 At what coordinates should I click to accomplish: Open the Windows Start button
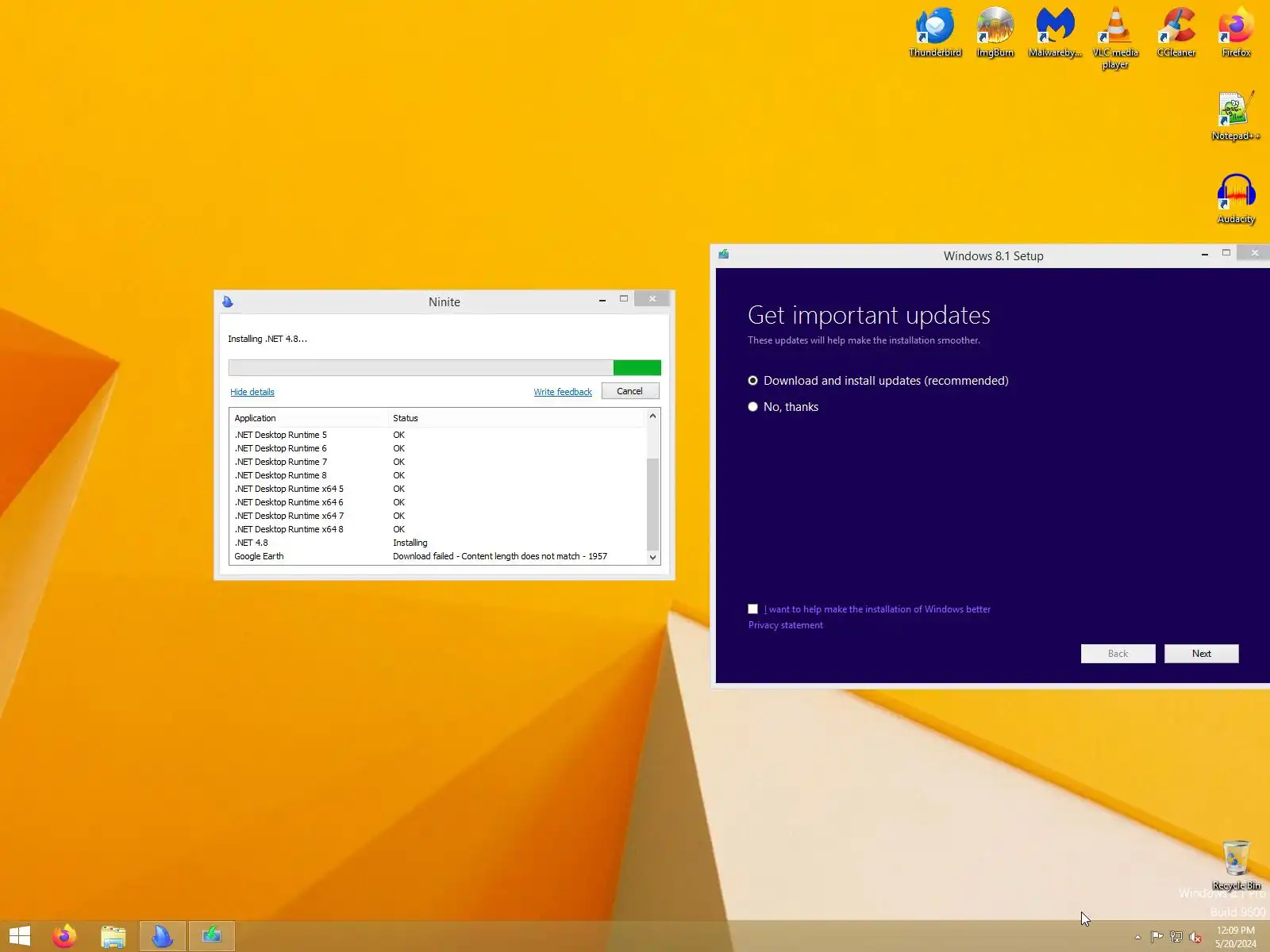pyautogui.click(x=20, y=936)
